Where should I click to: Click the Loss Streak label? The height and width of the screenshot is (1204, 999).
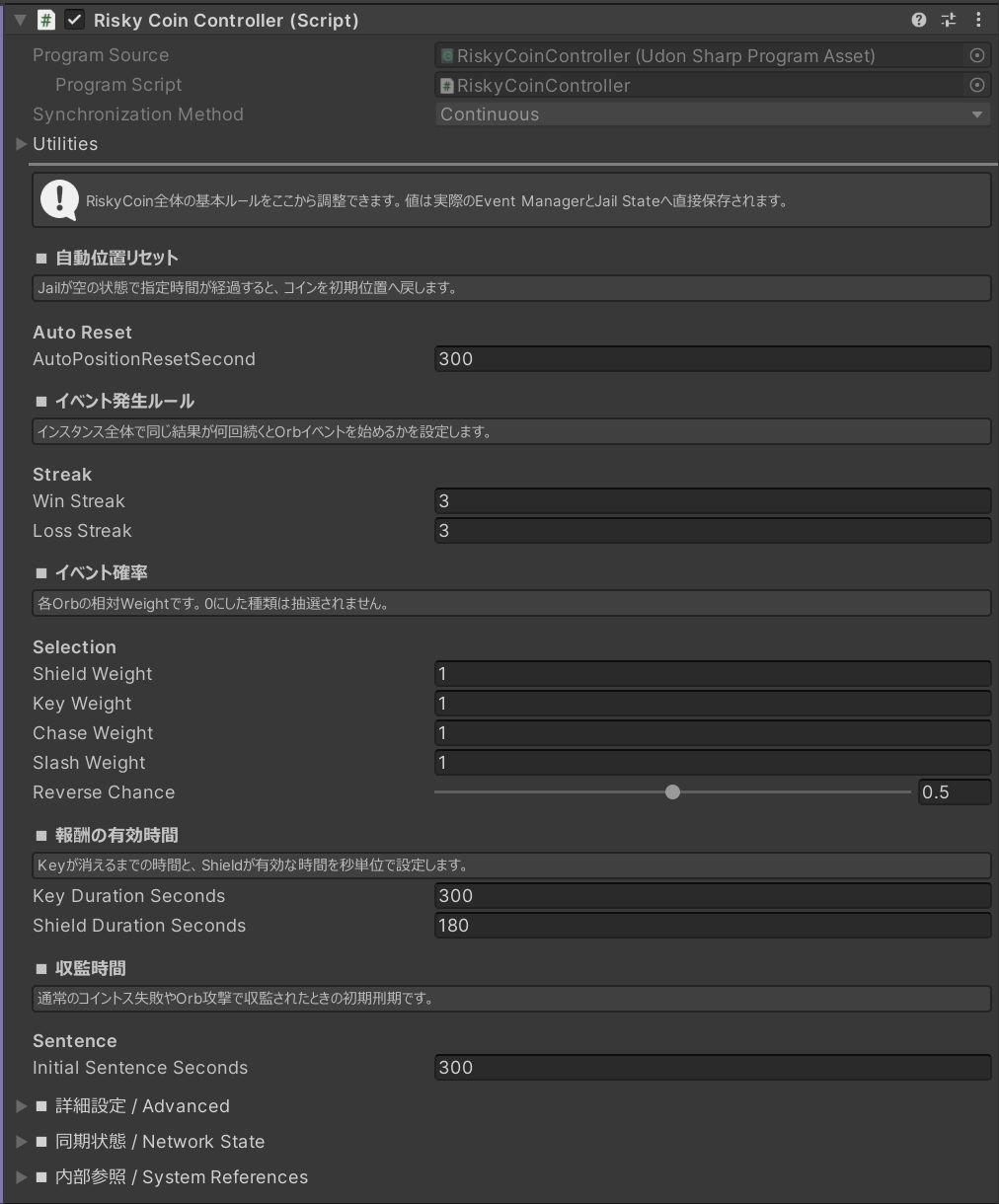(x=82, y=531)
